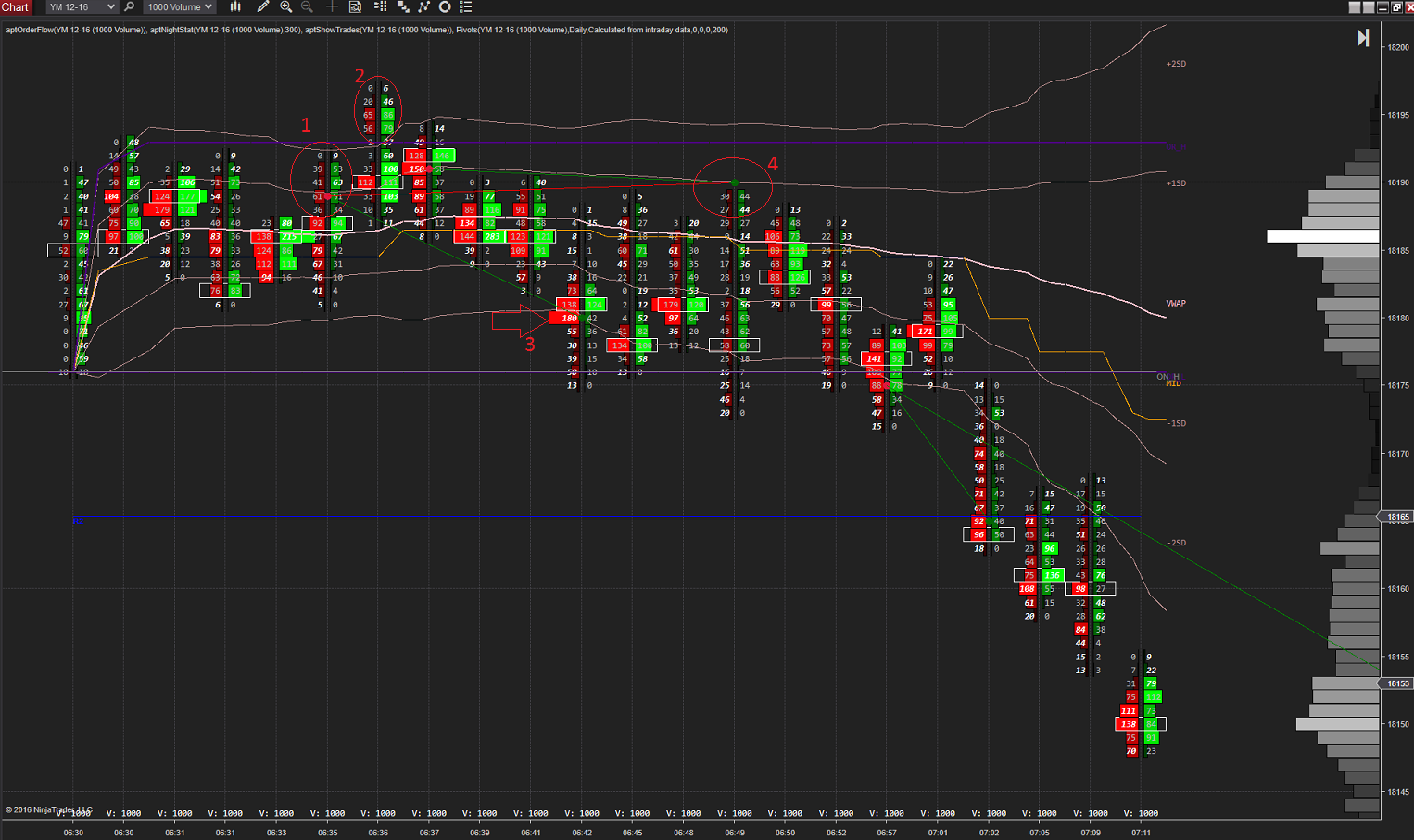Click the white point-of-control profile bar

click(1323, 237)
